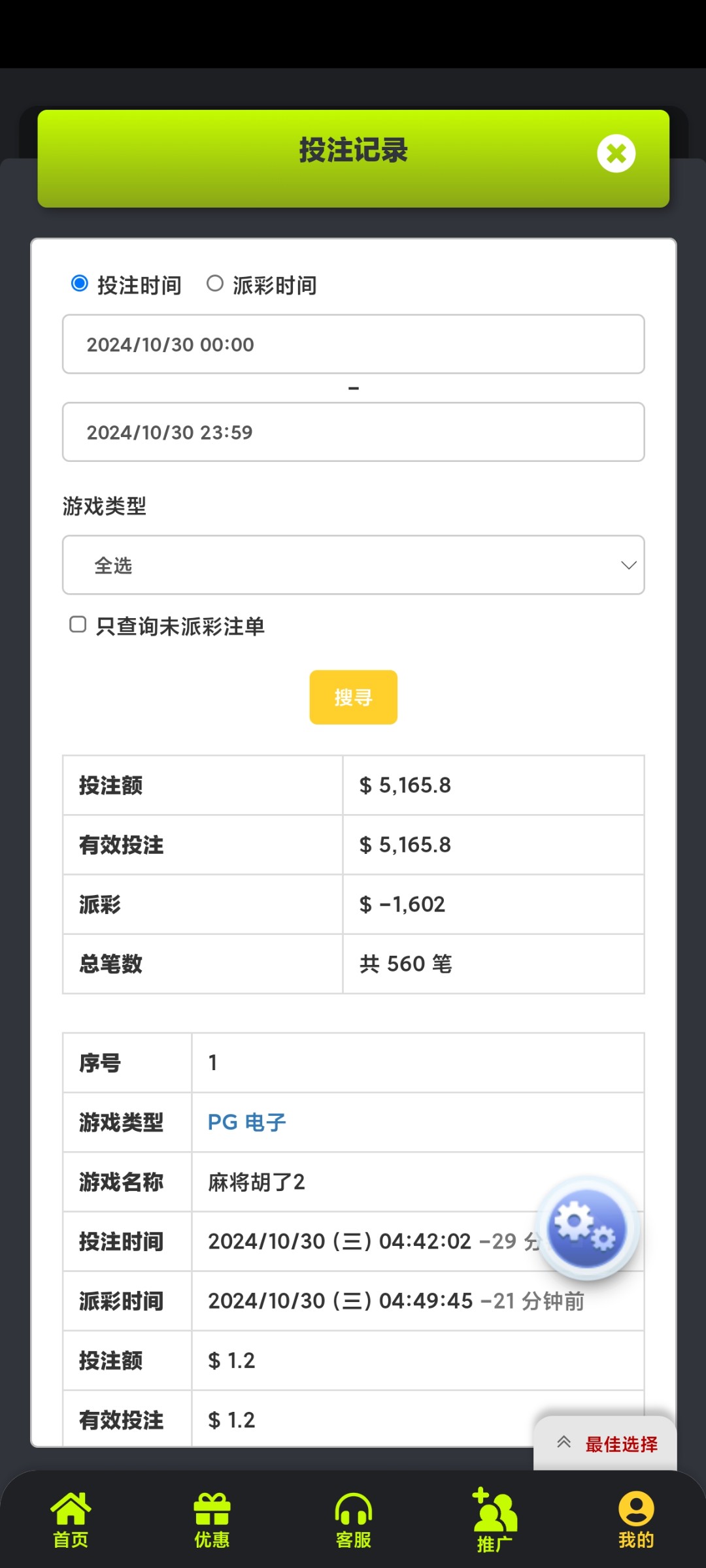Tap the floating blue gears settings icon
Image resolution: width=706 pixels, height=1568 pixels.
pos(586,1228)
